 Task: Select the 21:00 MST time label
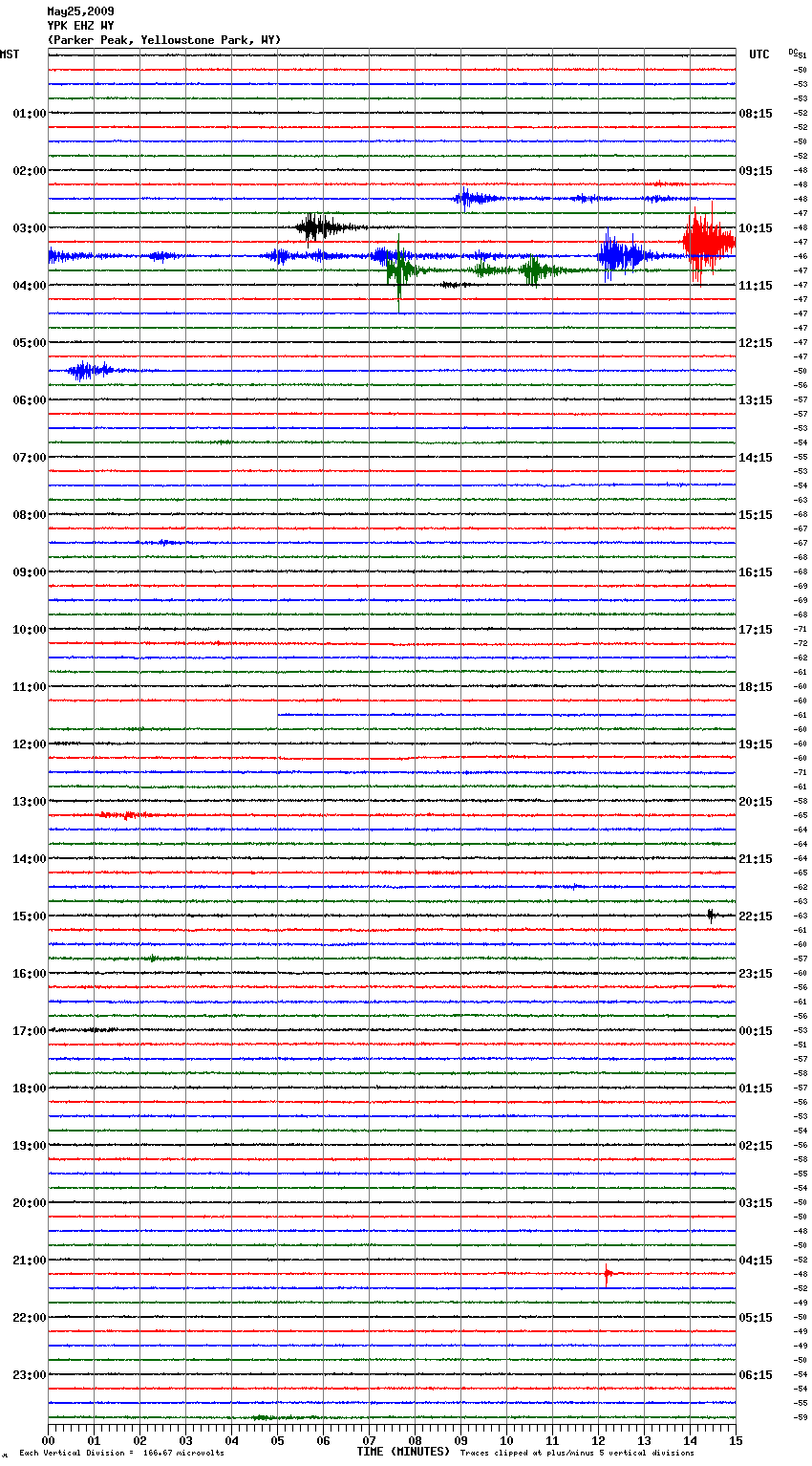[x=29, y=1260]
